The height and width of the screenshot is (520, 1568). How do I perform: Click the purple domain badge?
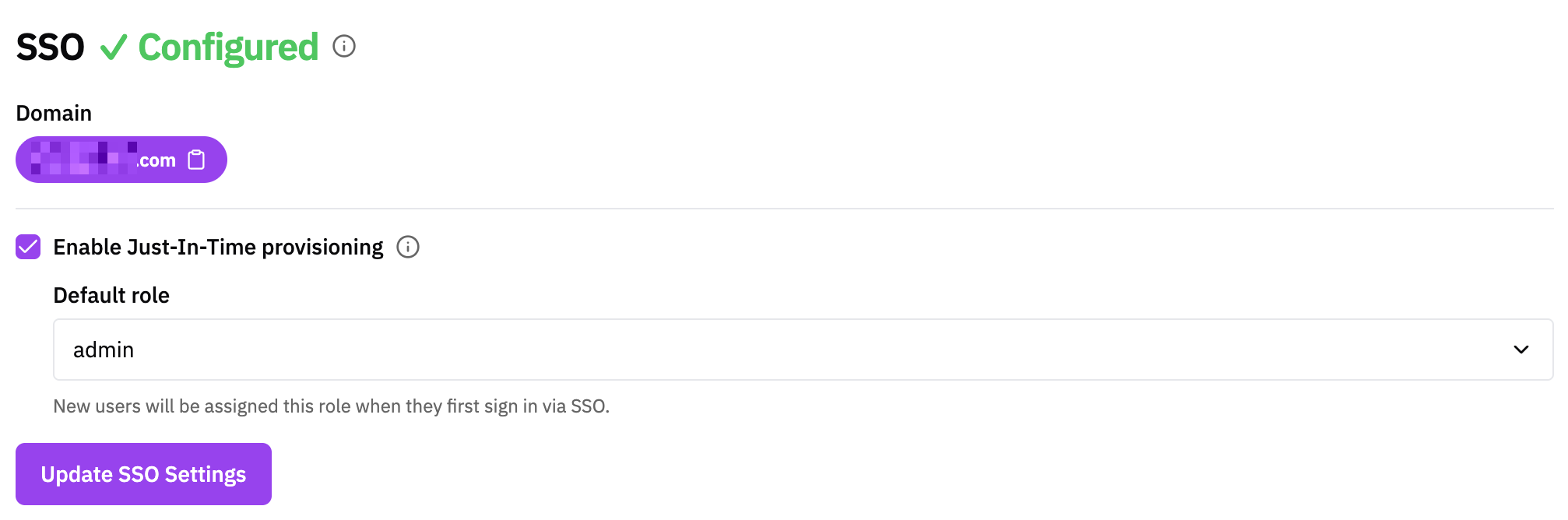pyautogui.click(x=101, y=159)
